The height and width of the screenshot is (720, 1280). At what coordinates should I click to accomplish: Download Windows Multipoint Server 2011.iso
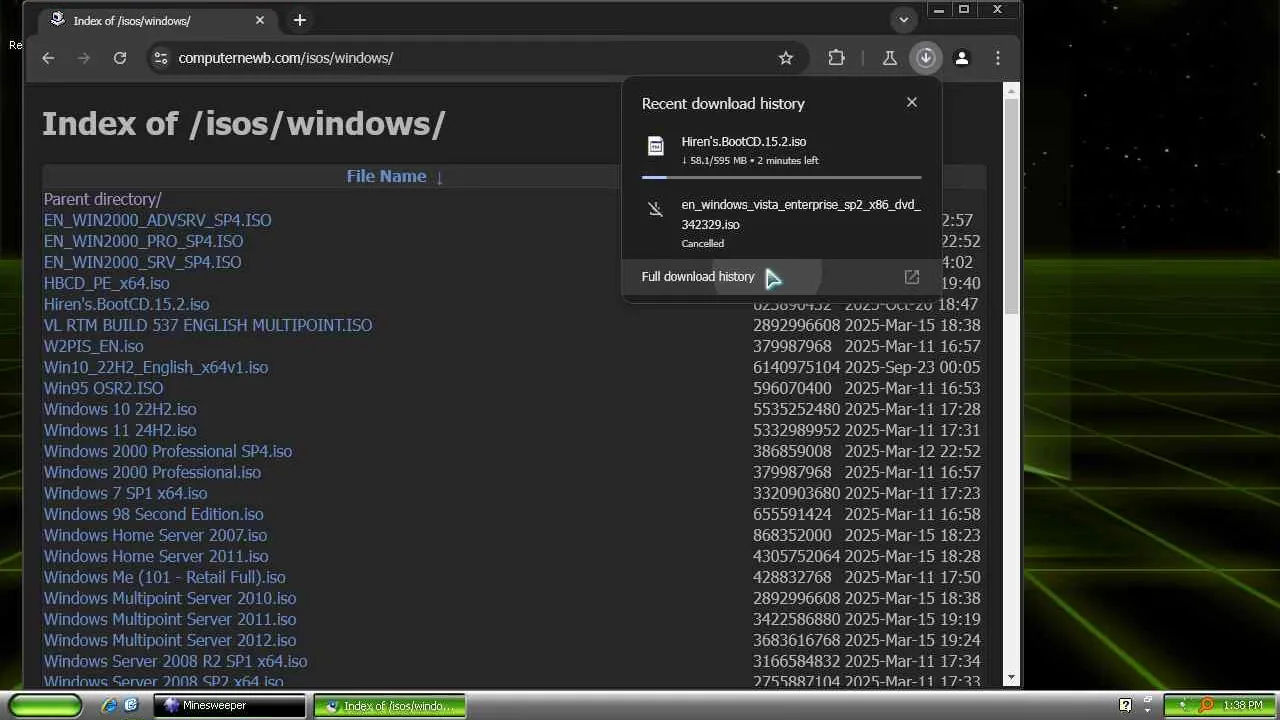170,619
